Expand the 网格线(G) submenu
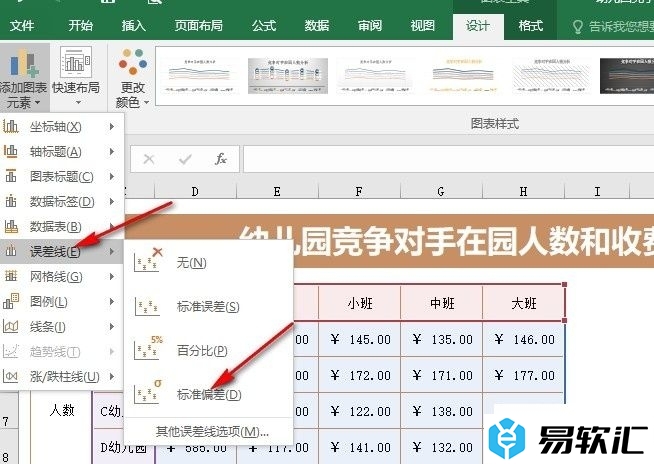 pos(60,276)
